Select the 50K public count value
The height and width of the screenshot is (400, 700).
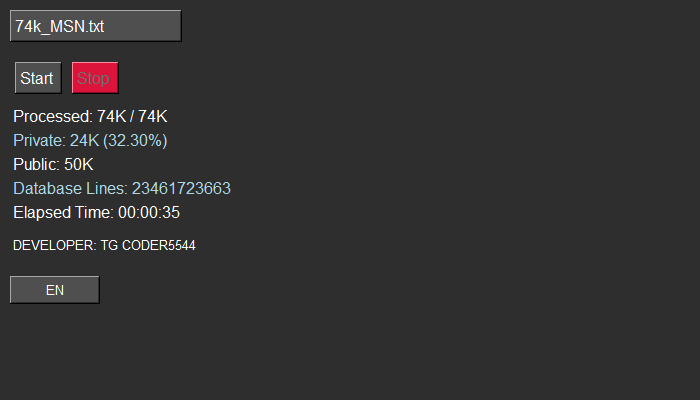coord(79,164)
